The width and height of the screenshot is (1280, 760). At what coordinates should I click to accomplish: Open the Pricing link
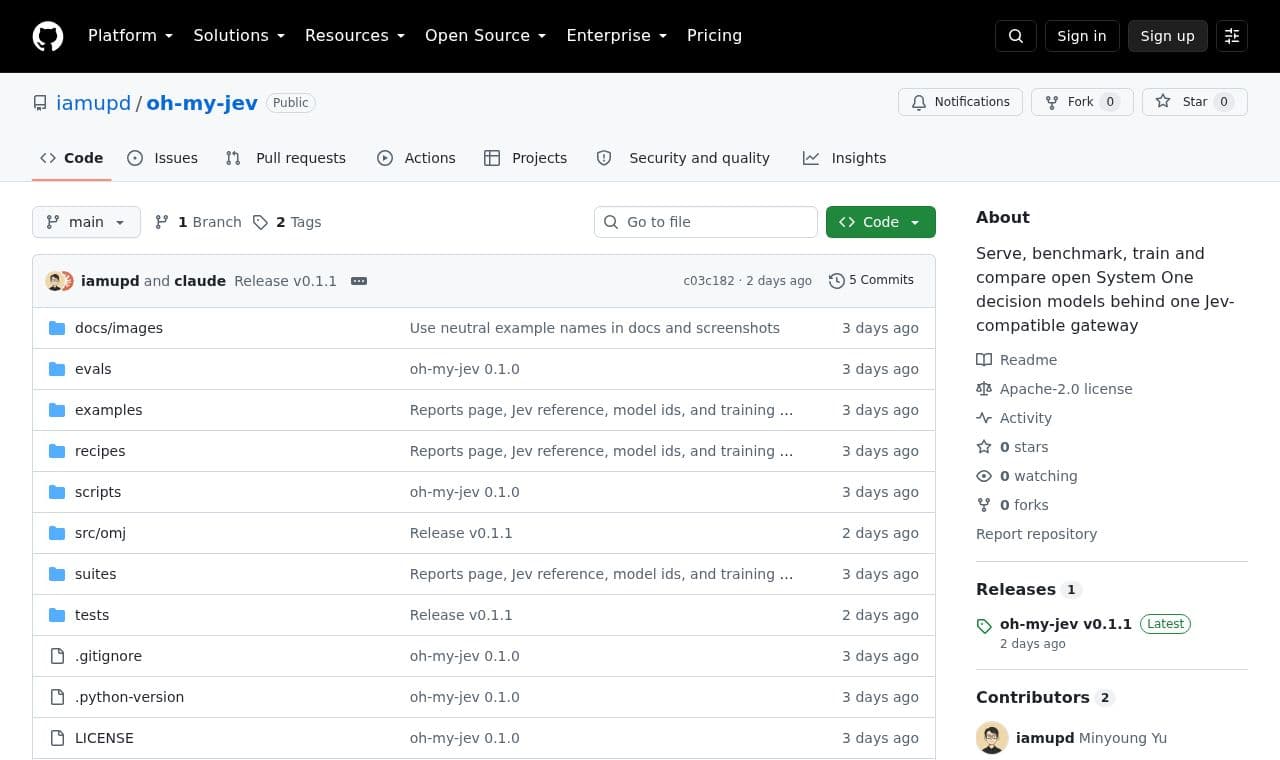[714, 36]
